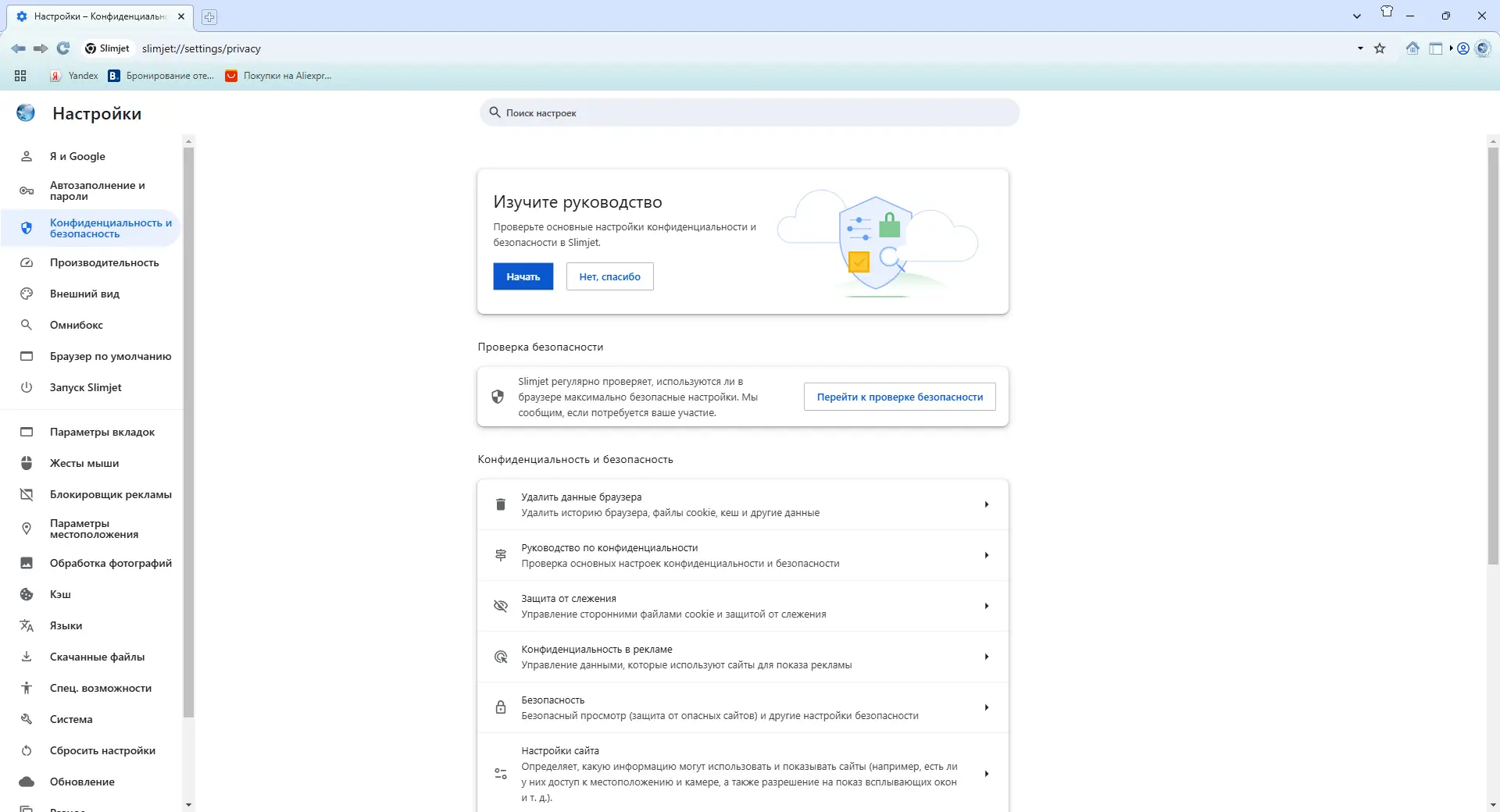This screenshot has height=812, width=1500.
Task: Open the user profile icon in toolbar
Action: click(x=1462, y=48)
